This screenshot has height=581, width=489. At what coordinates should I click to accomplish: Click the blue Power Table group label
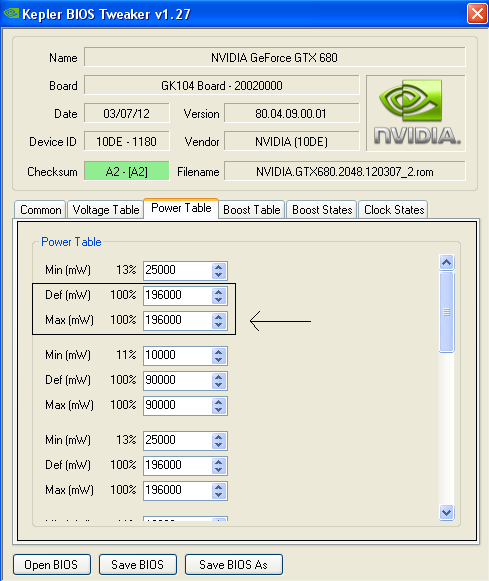click(71, 242)
